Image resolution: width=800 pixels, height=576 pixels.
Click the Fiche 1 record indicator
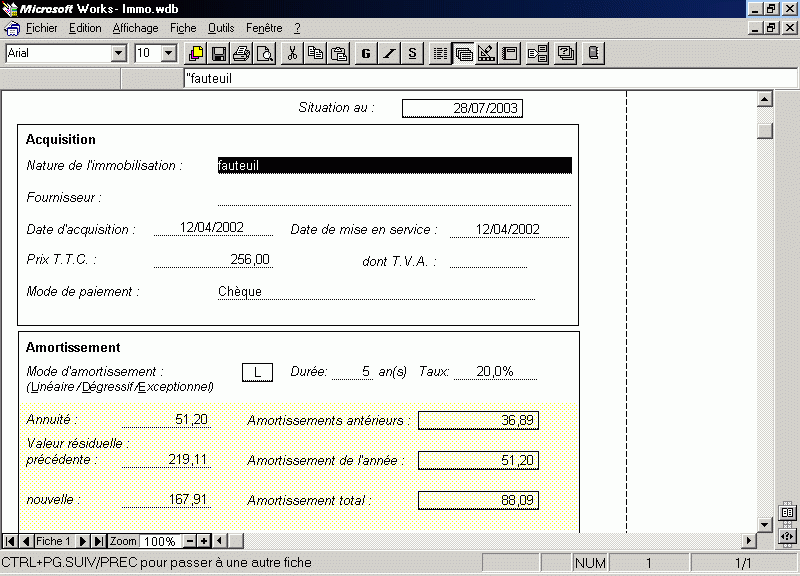53,541
